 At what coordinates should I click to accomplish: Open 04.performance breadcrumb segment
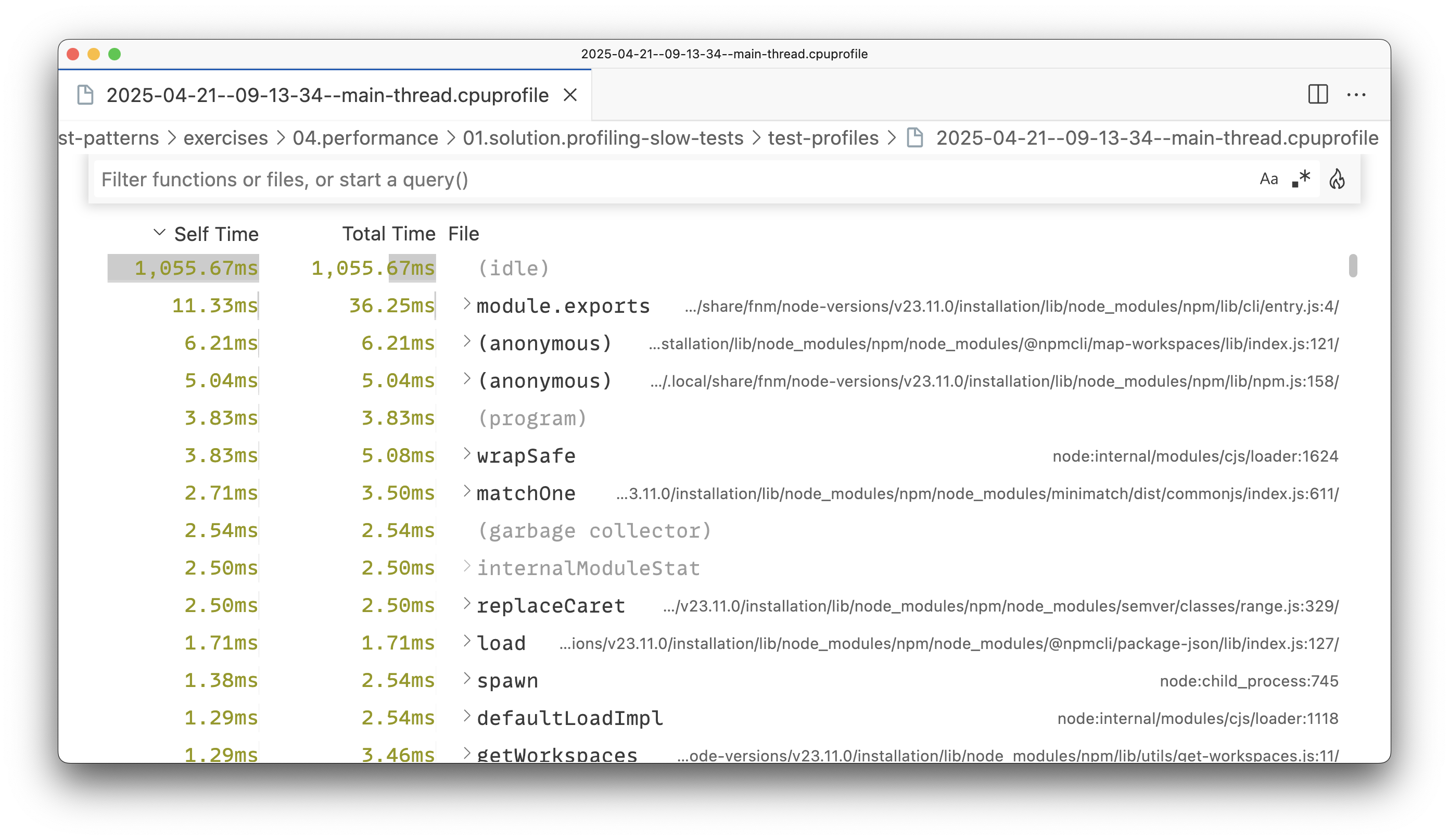coord(365,138)
